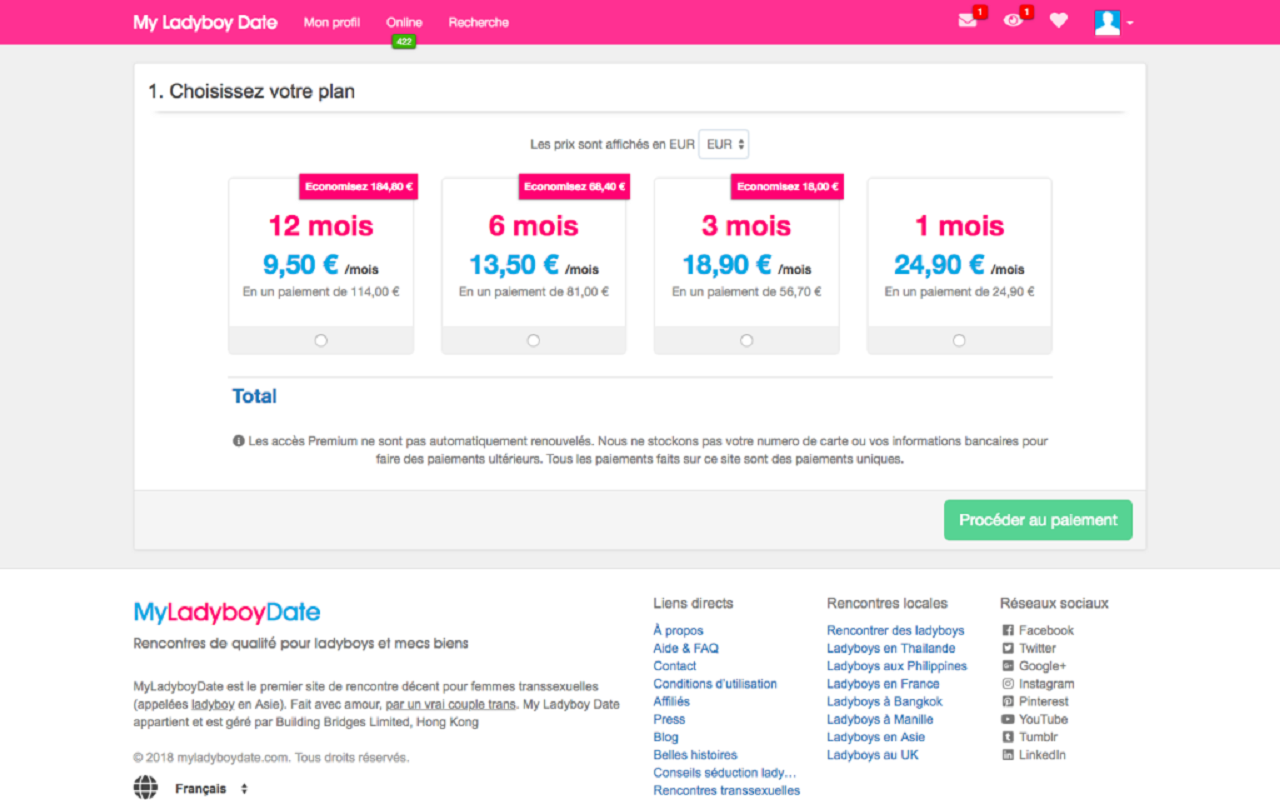Open the Aide & FAQ link
The height and width of the screenshot is (800, 1280).
point(686,649)
